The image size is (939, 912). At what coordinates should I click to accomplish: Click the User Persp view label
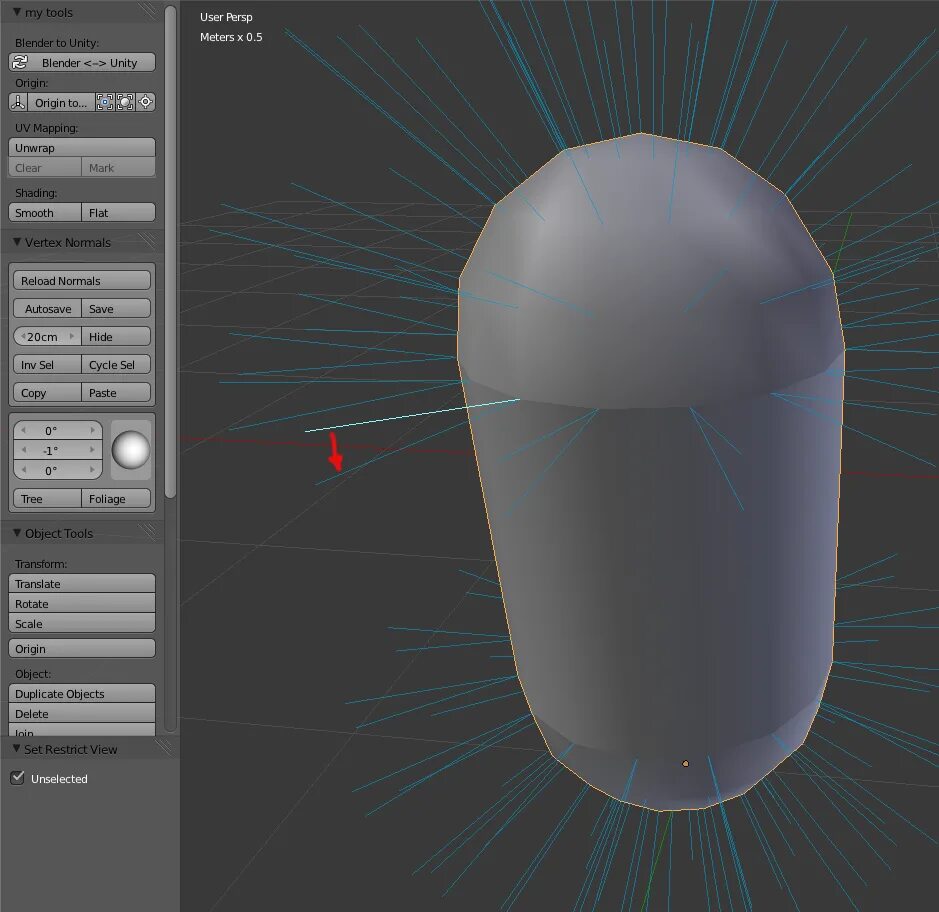pyautogui.click(x=226, y=17)
